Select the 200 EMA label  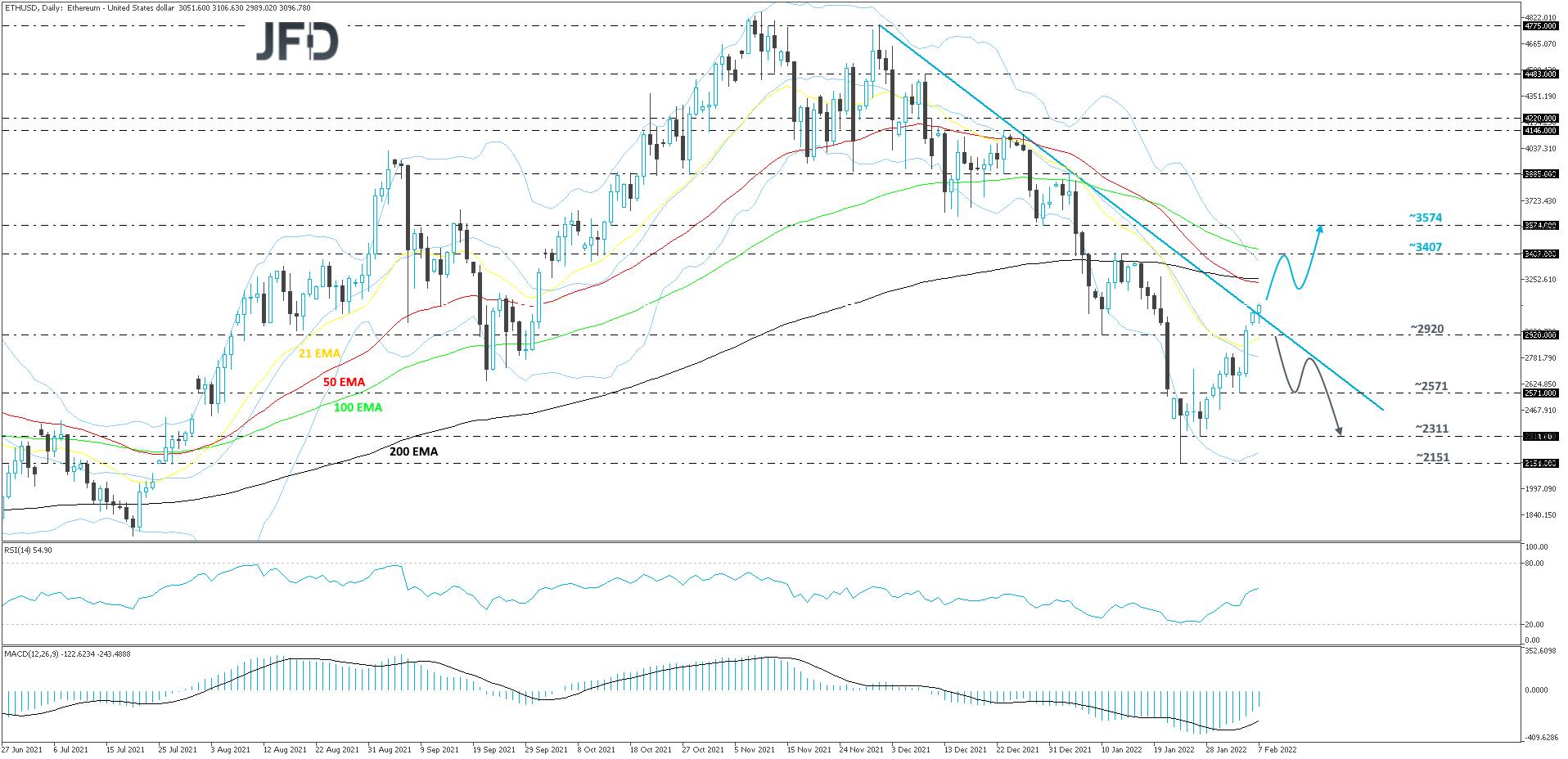click(x=413, y=451)
